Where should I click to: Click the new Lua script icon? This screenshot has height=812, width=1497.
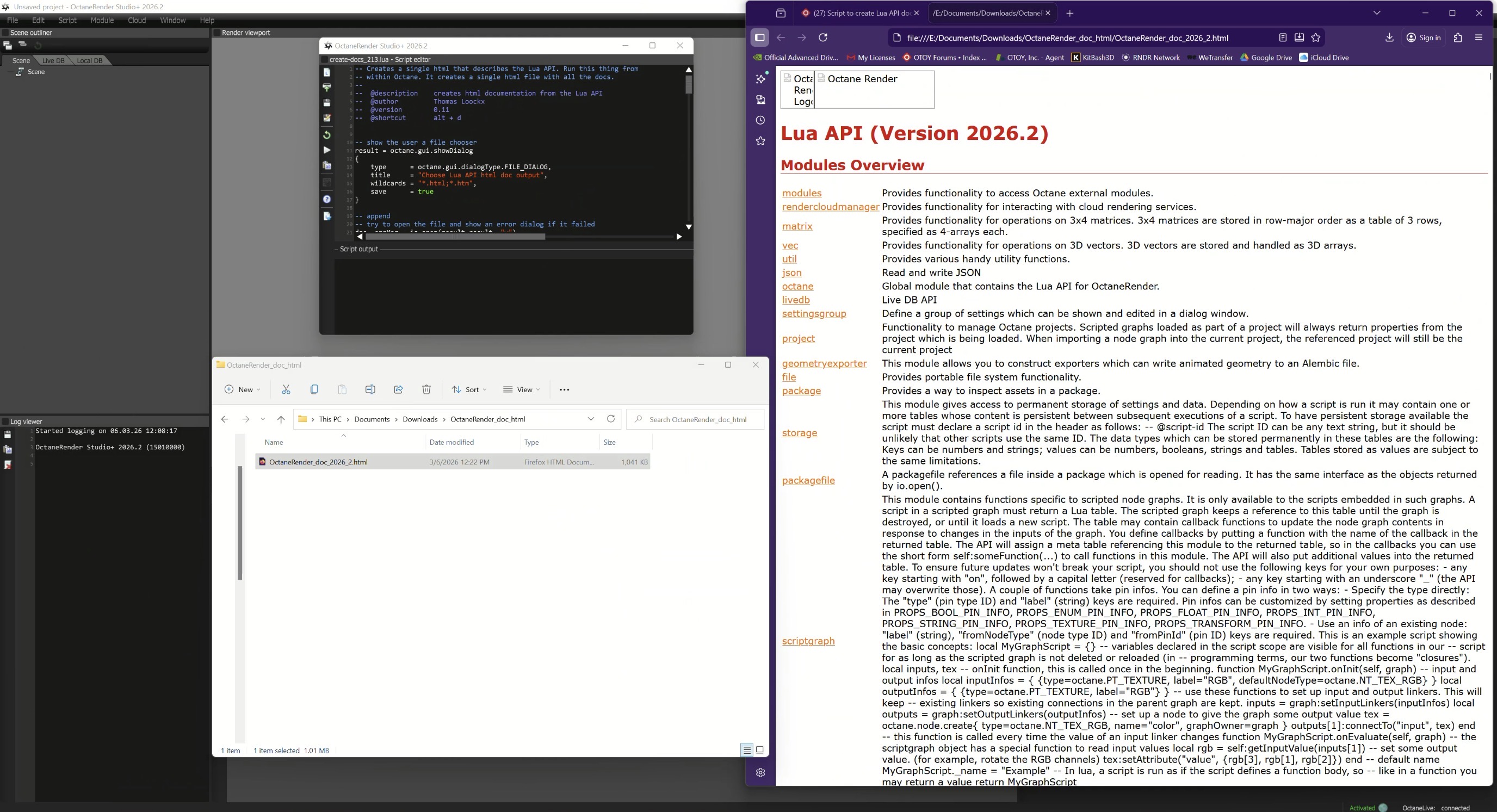click(326, 72)
